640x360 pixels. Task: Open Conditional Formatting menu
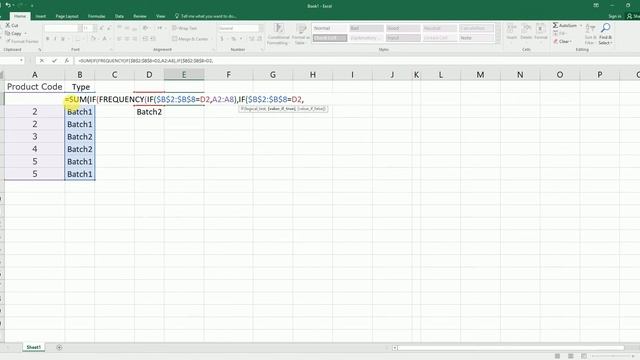(279, 34)
